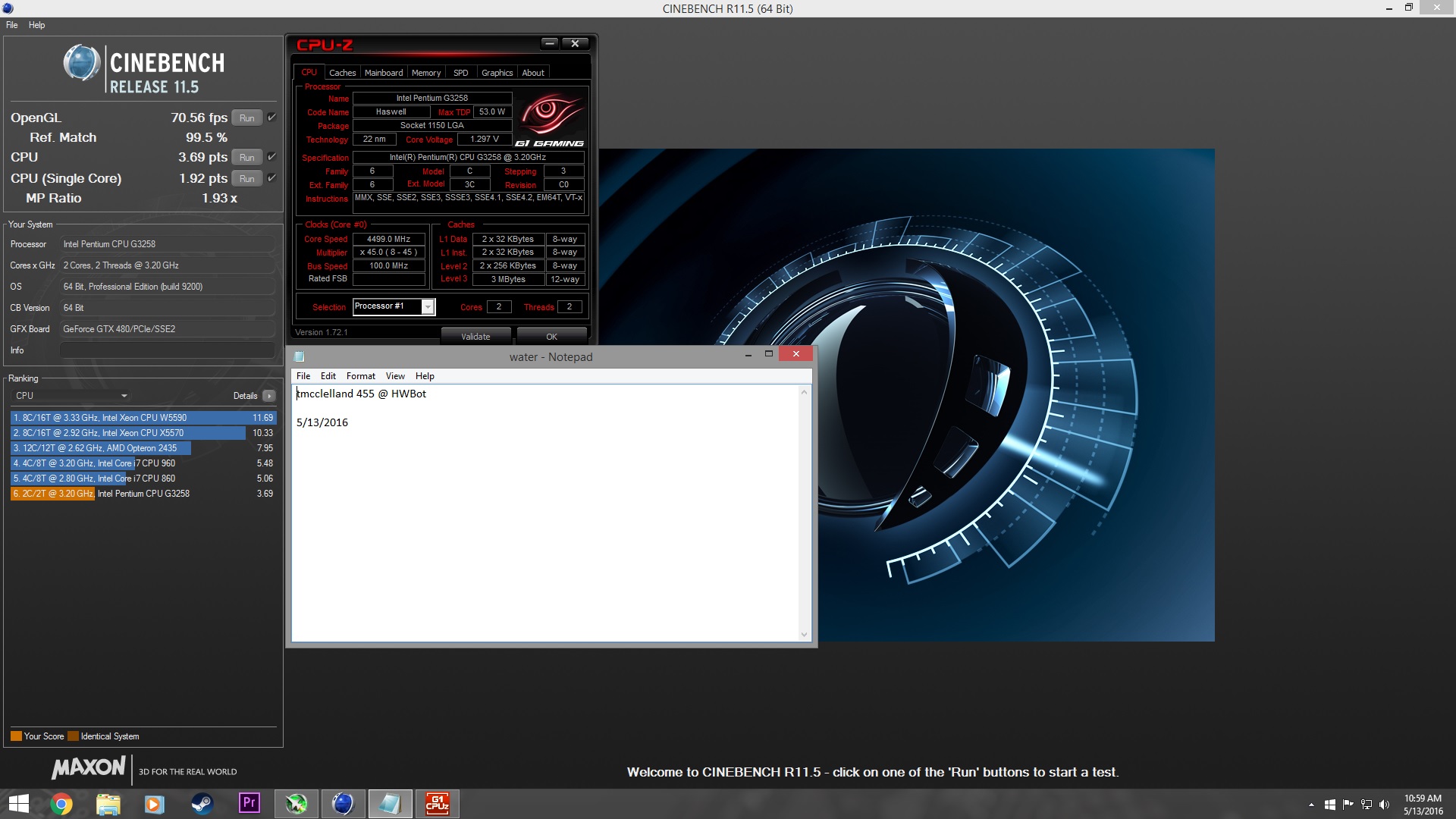Click the Ranking Details arrow button
Screen dimensions: 1456x819
[x=268, y=396]
